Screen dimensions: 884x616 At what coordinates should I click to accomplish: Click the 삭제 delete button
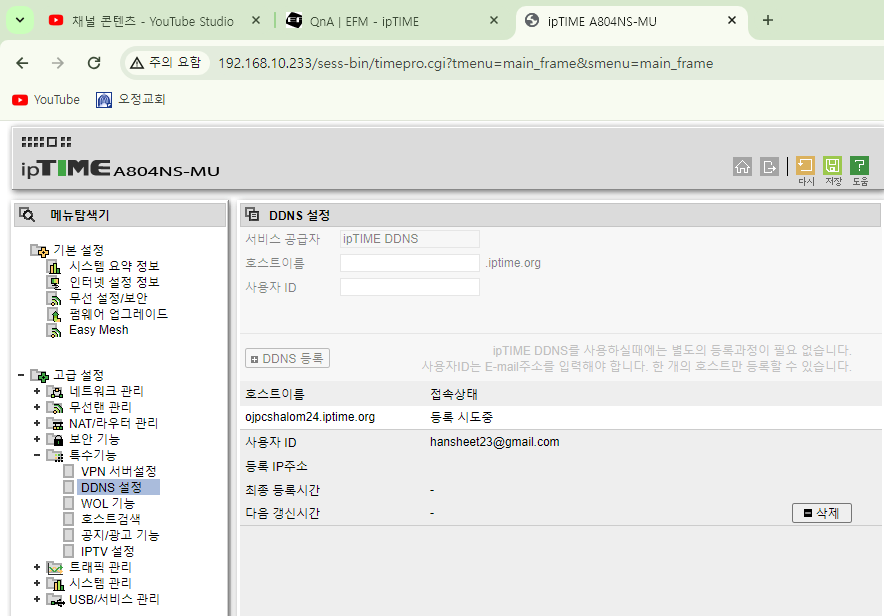tap(821, 513)
